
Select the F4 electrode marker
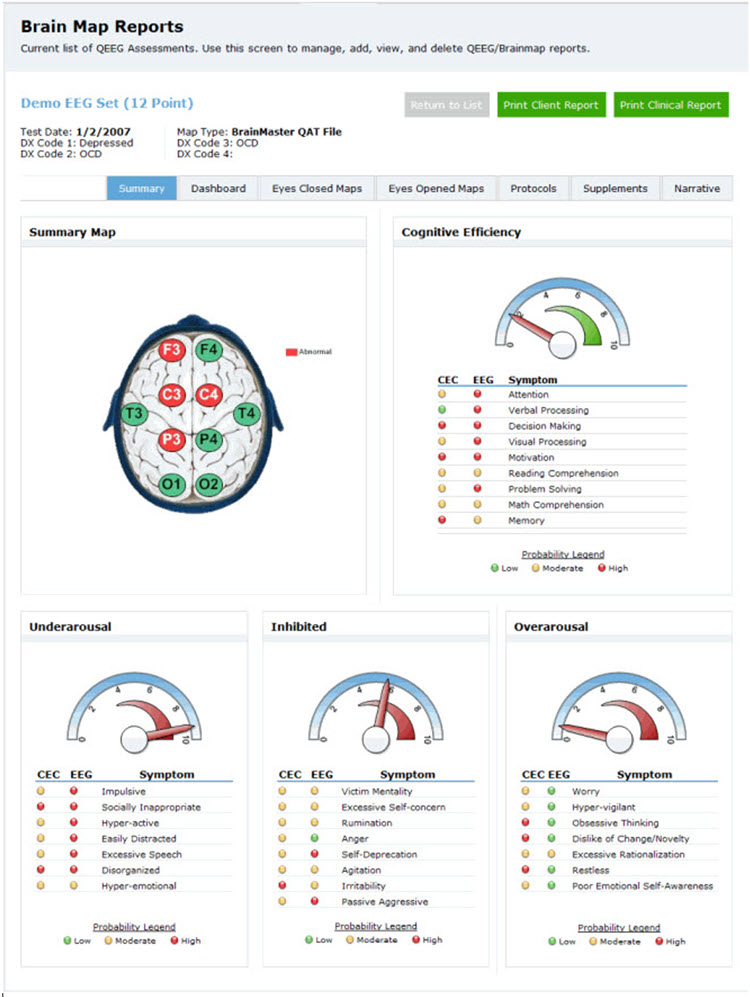209,351
